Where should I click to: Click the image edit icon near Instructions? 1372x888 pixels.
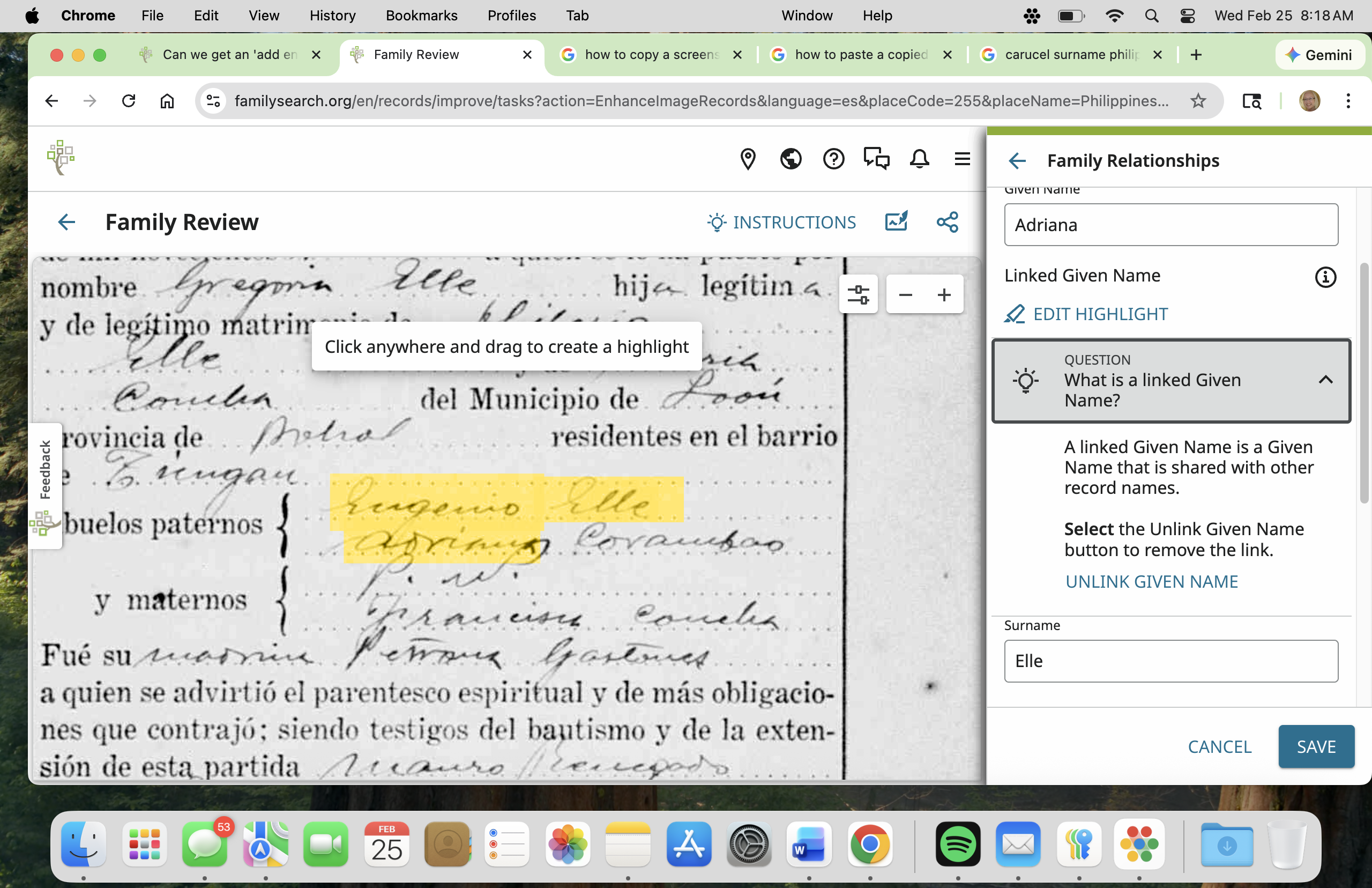896,221
